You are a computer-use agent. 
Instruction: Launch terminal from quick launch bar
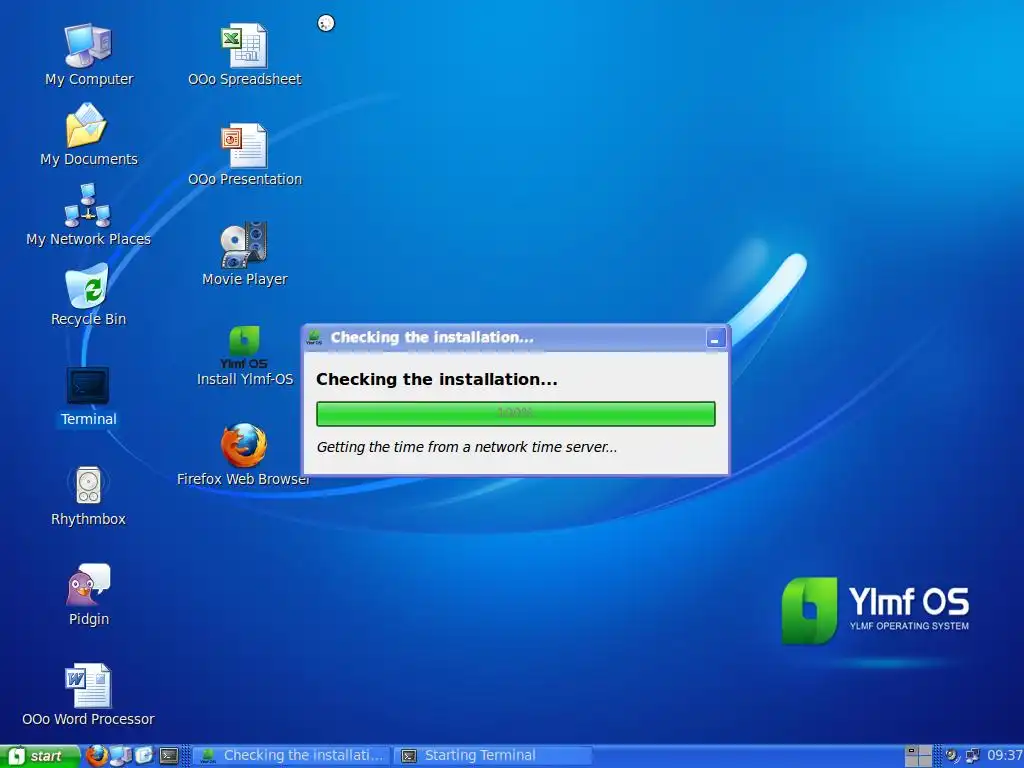point(169,756)
